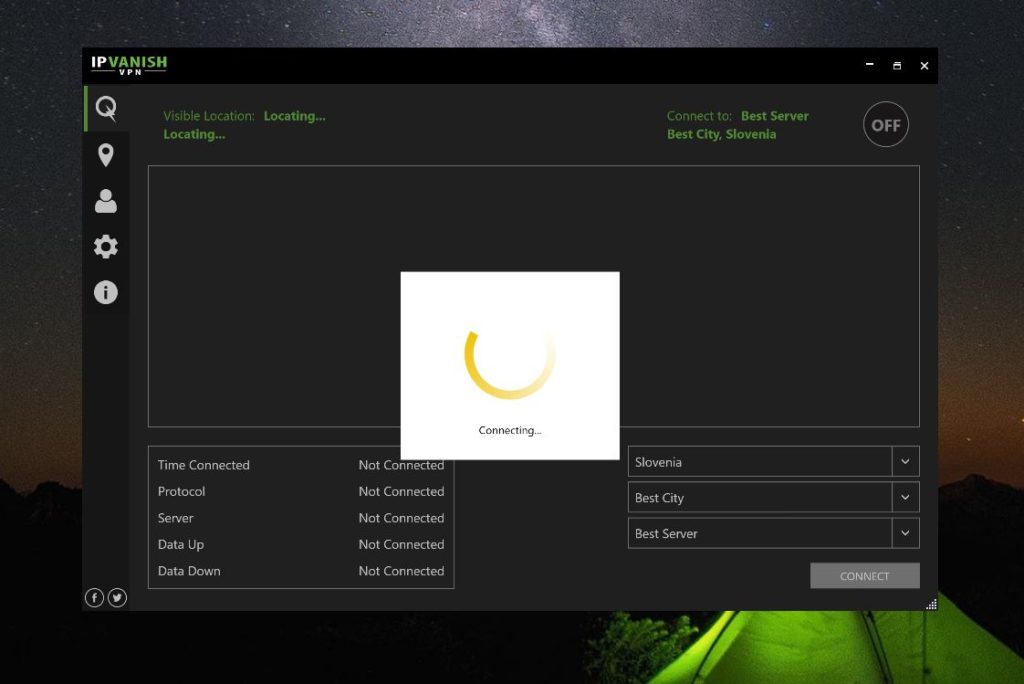1024x684 pixels.
Task: Click the Best City, Slovenia link
Action: (x=723, y=133)
